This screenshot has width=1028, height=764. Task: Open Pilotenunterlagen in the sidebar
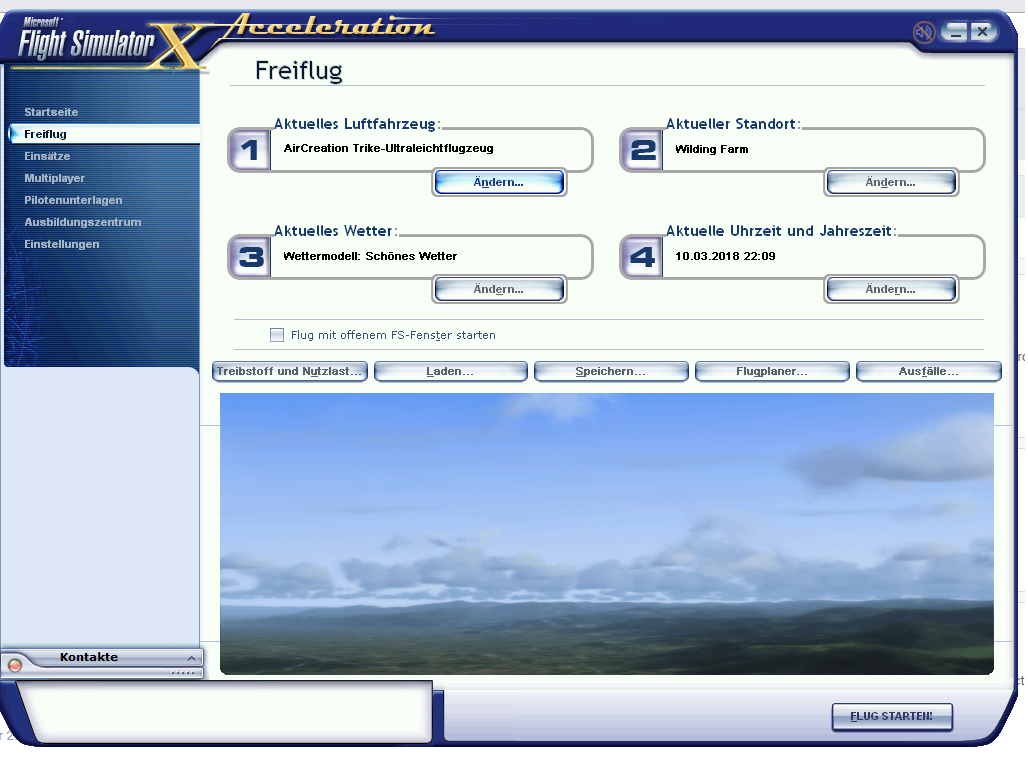coord(73,200)
